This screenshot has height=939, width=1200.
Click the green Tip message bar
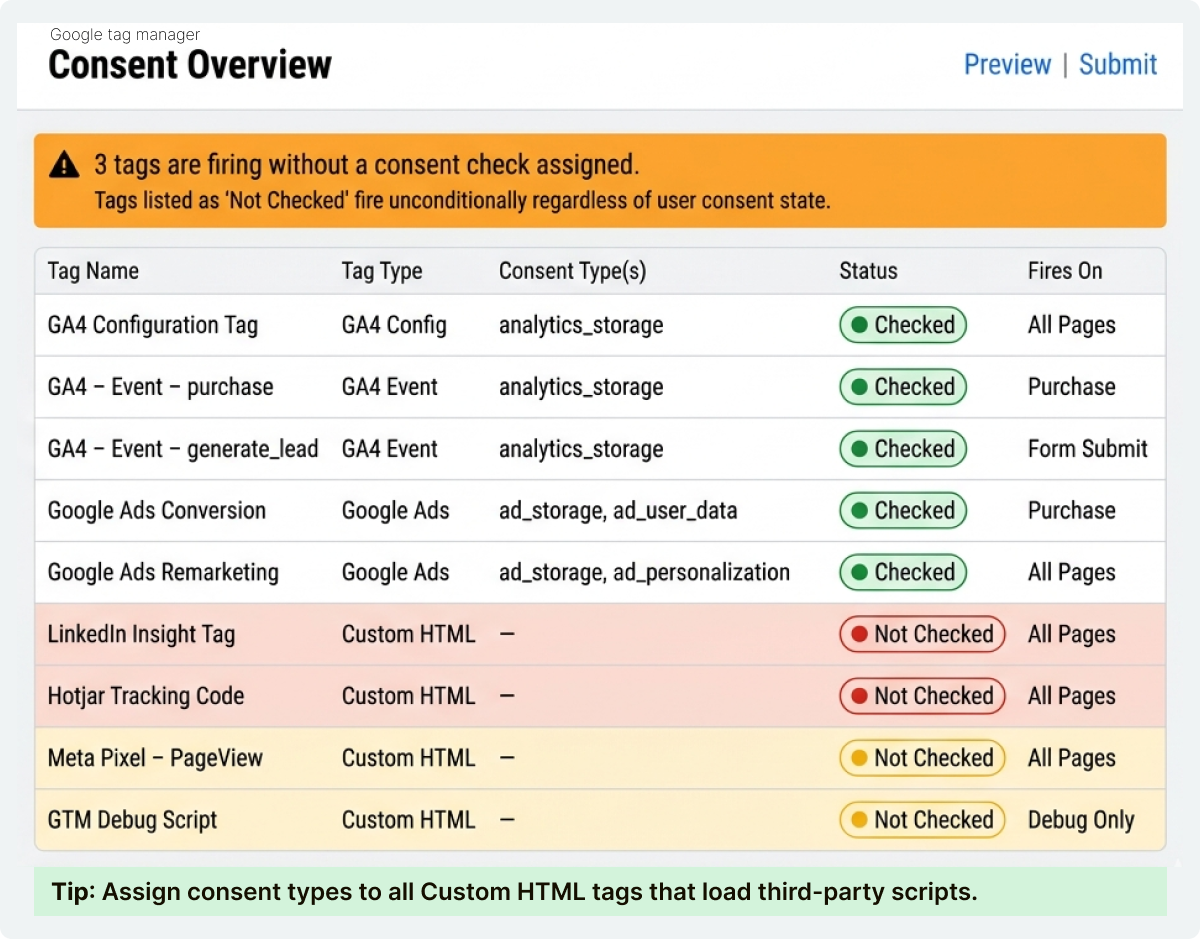[600, 892]
